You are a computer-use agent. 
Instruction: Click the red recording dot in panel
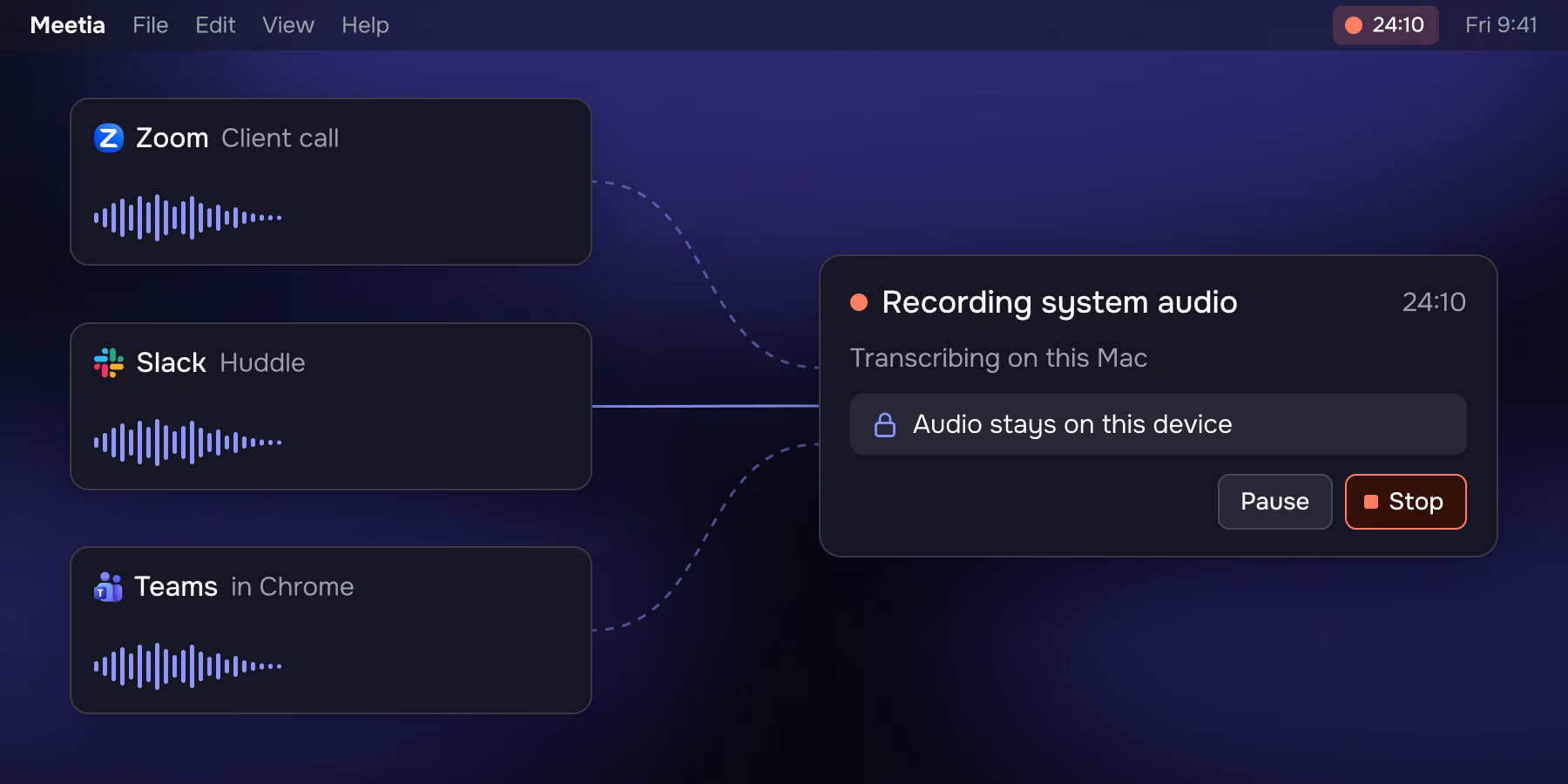[859, 302]
